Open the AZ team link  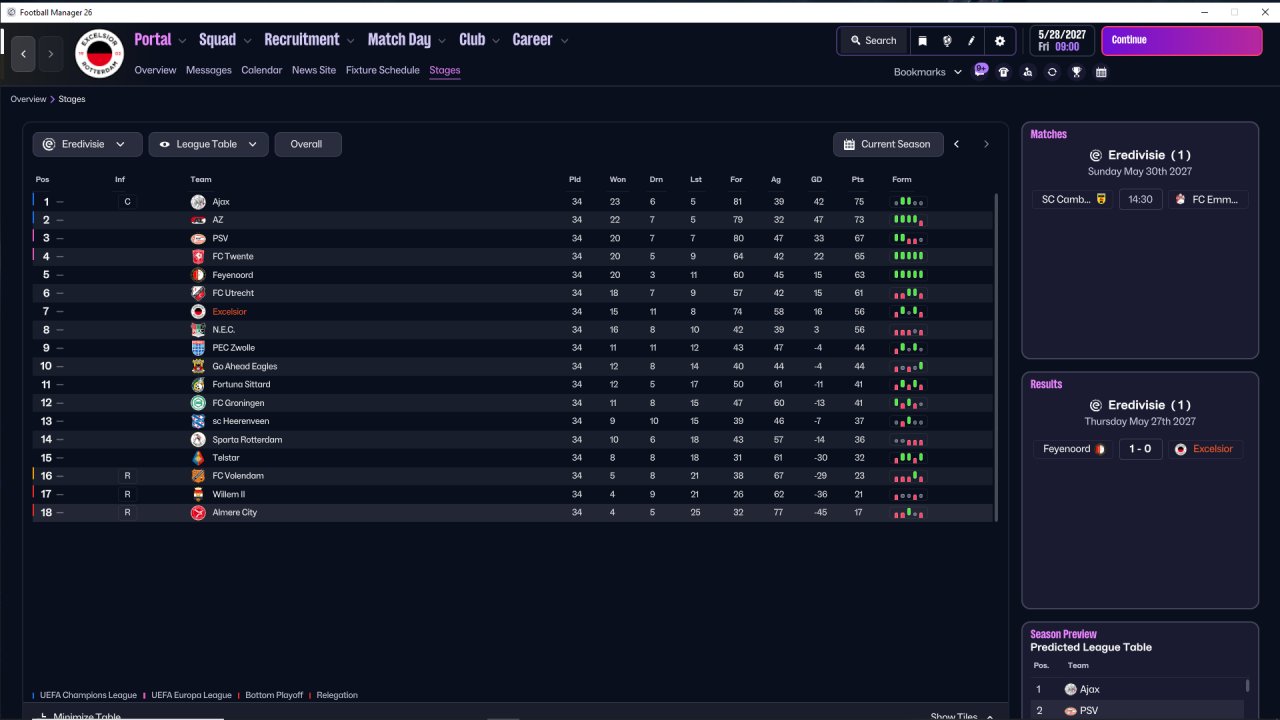(218, 220)
